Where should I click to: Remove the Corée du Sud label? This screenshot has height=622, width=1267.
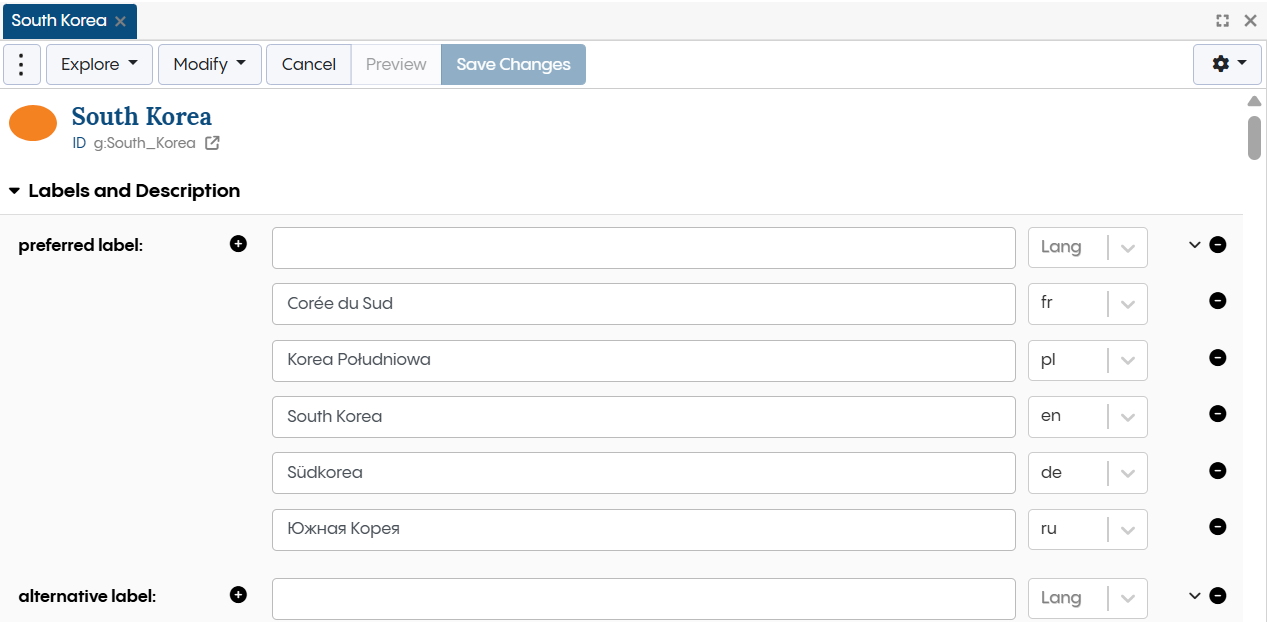(x=1217, y=301)
